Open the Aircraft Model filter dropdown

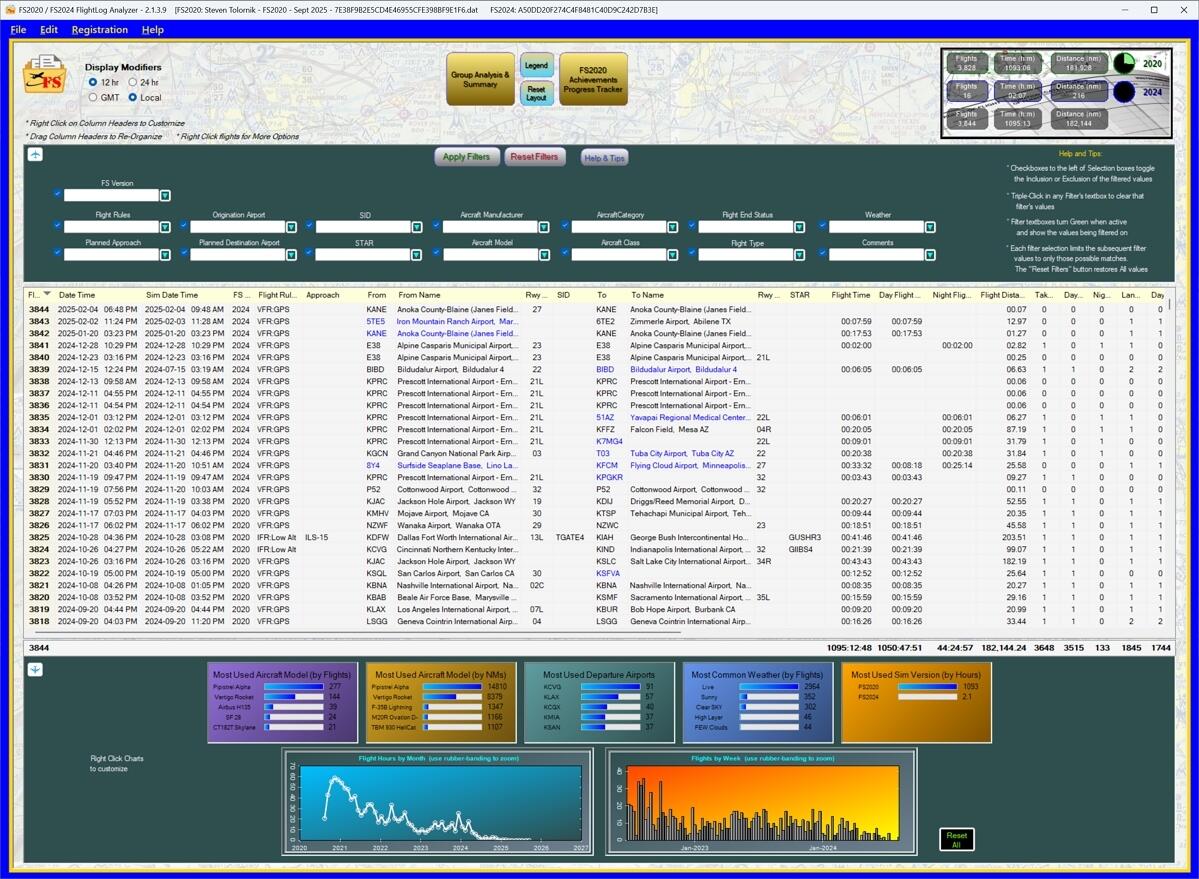click(x=544, y=255)
